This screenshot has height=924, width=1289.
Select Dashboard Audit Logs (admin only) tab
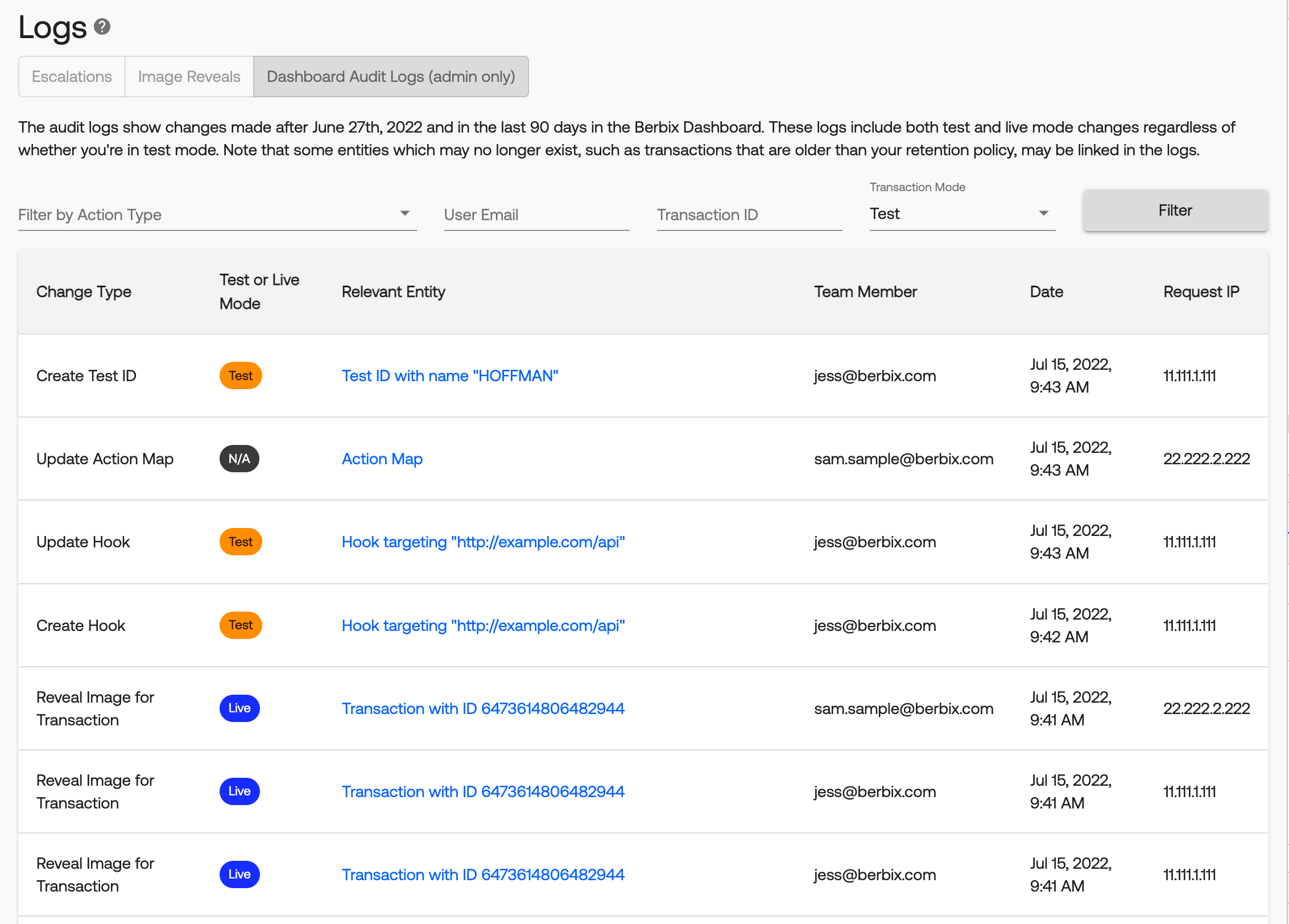pyautogui.click(x=391, y=76)
